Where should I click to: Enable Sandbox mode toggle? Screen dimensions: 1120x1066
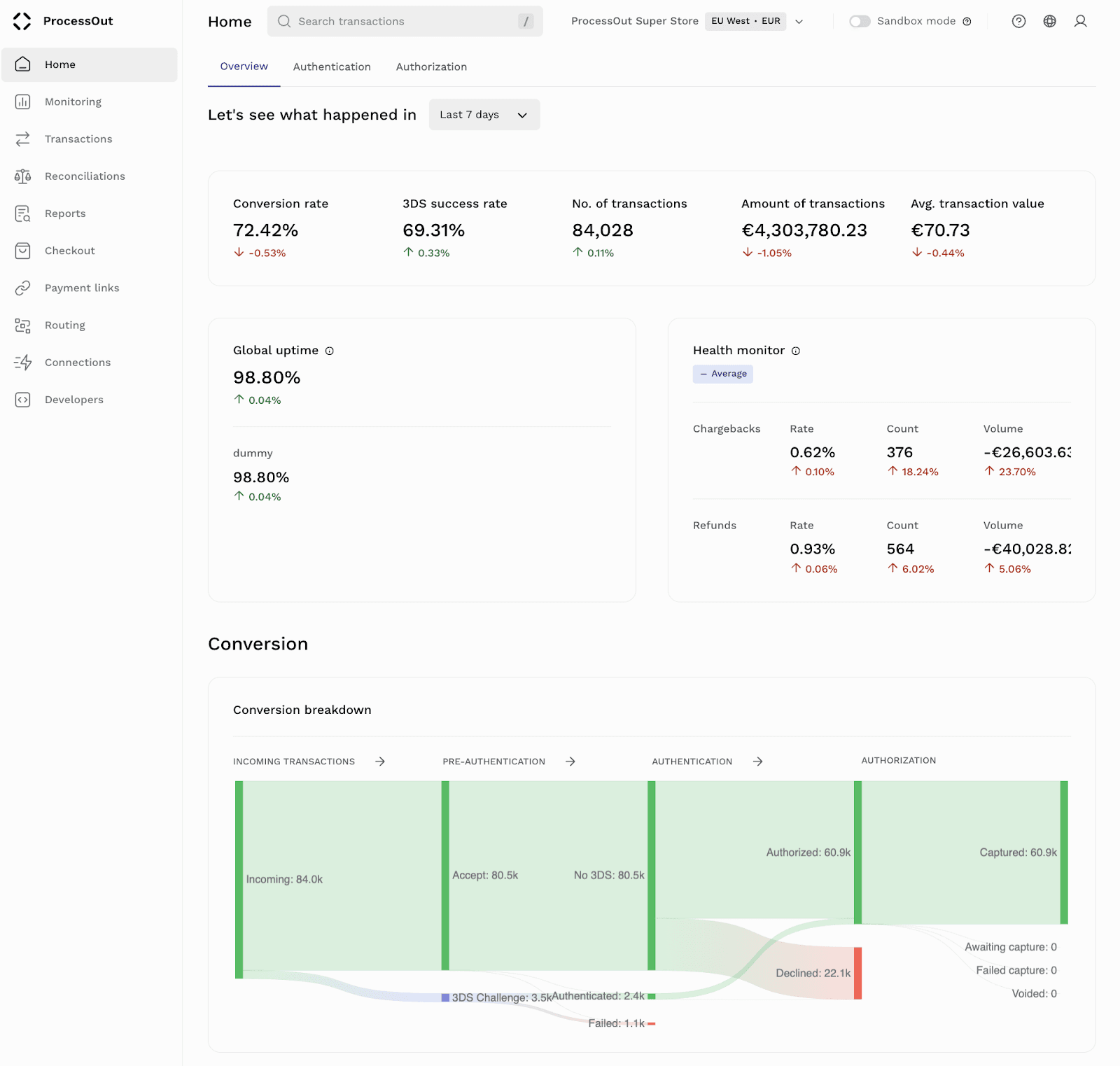(x=859, y=21)
